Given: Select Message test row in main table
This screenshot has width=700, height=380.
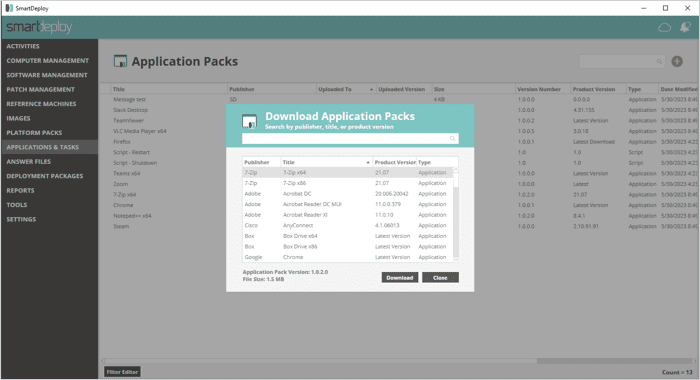Looking at the screenshot, I should [x=398, y=100].
